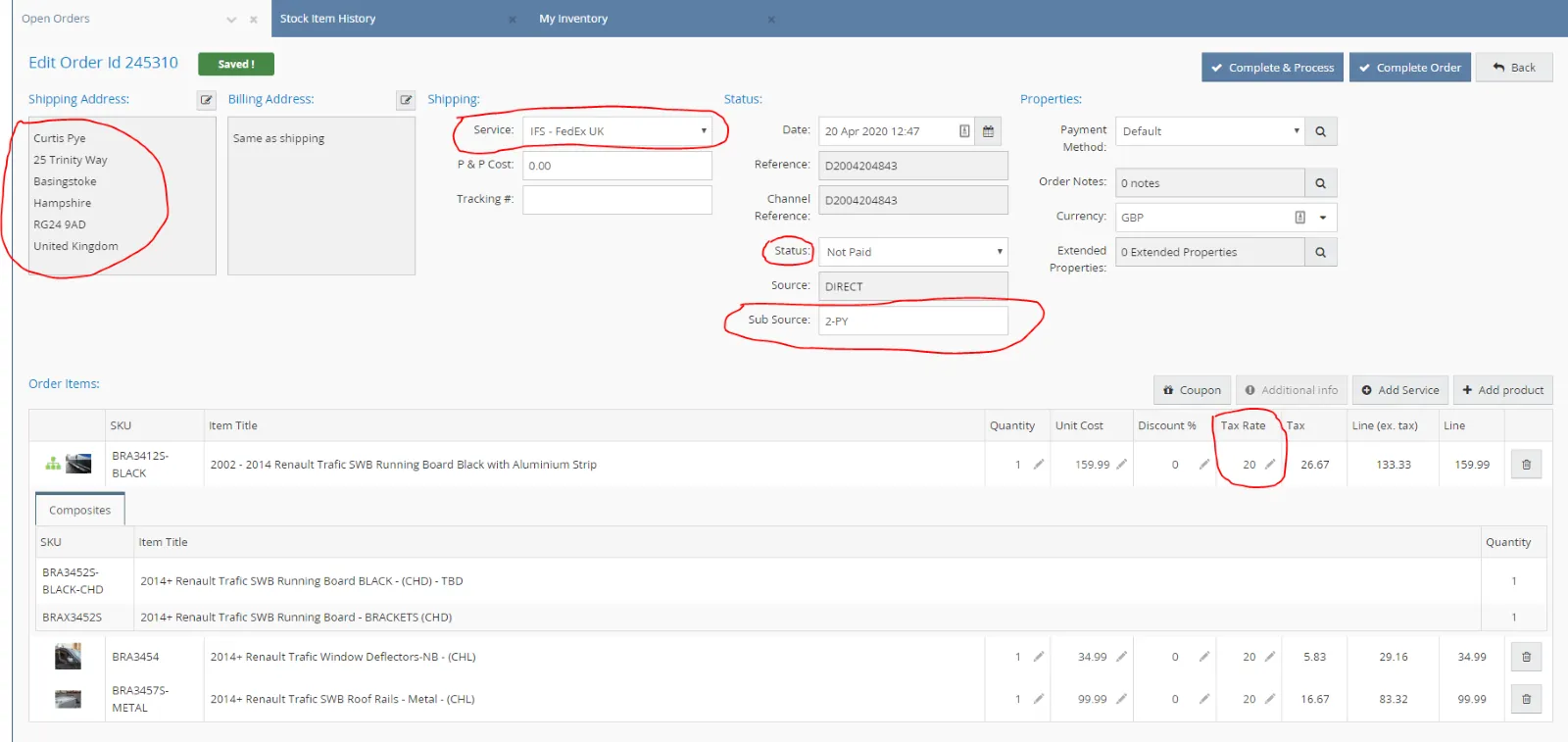Edit the billing address pencil icon

406,100
